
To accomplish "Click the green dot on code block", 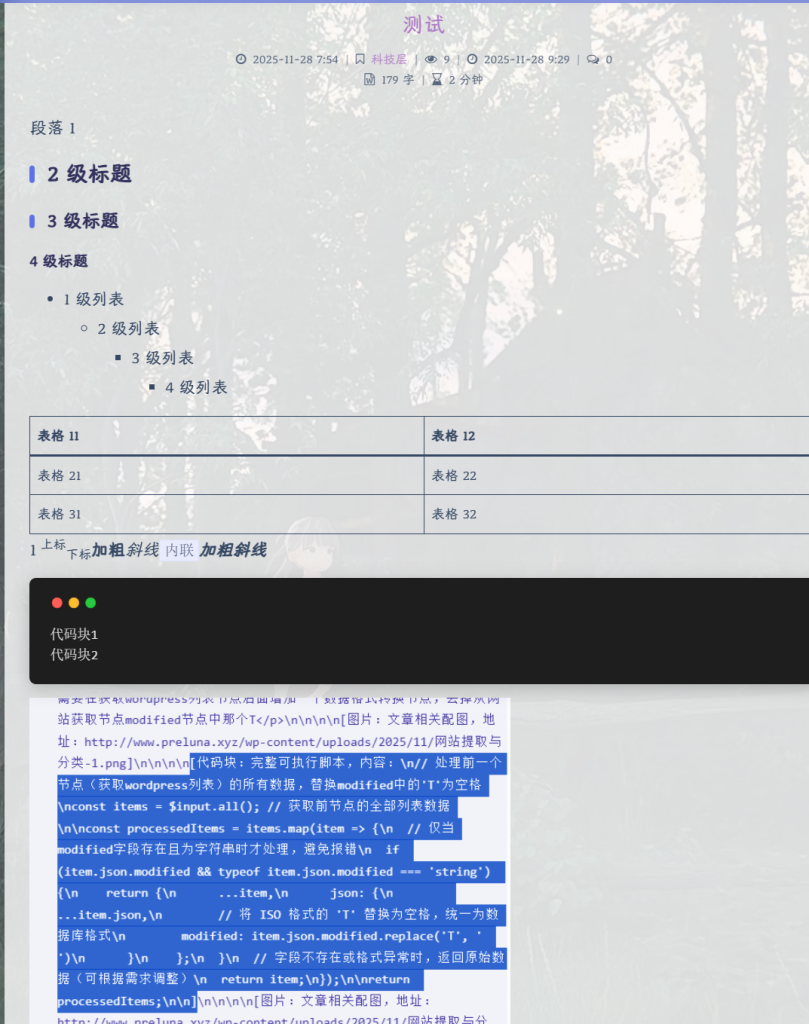I will tap(91, 603).
